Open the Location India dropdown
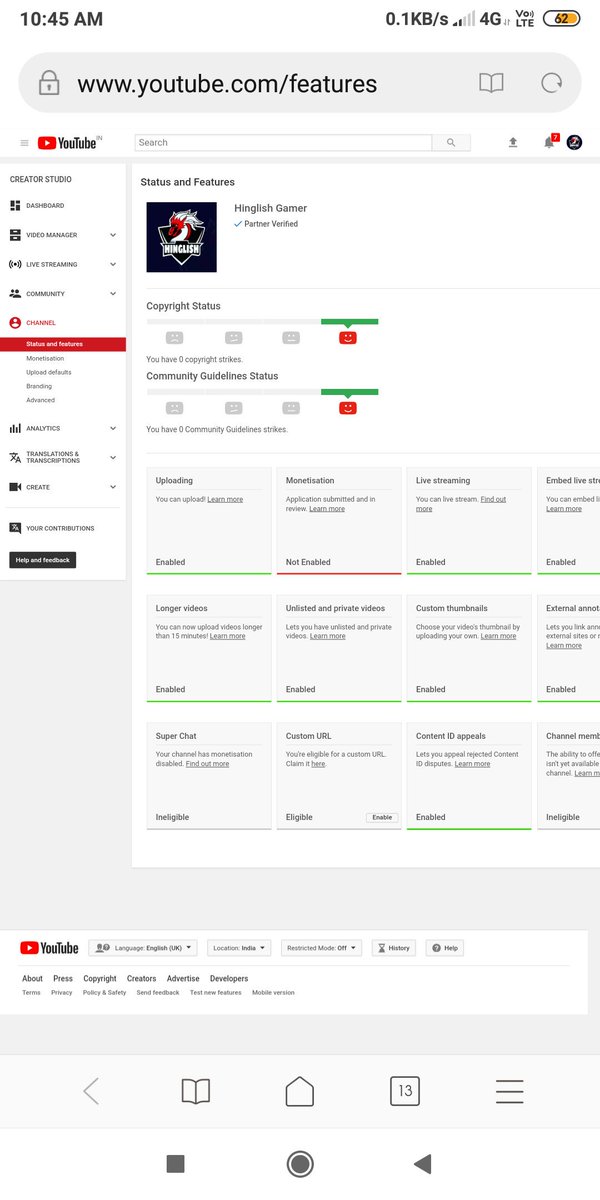The image size is (600, 1200). 239,948
